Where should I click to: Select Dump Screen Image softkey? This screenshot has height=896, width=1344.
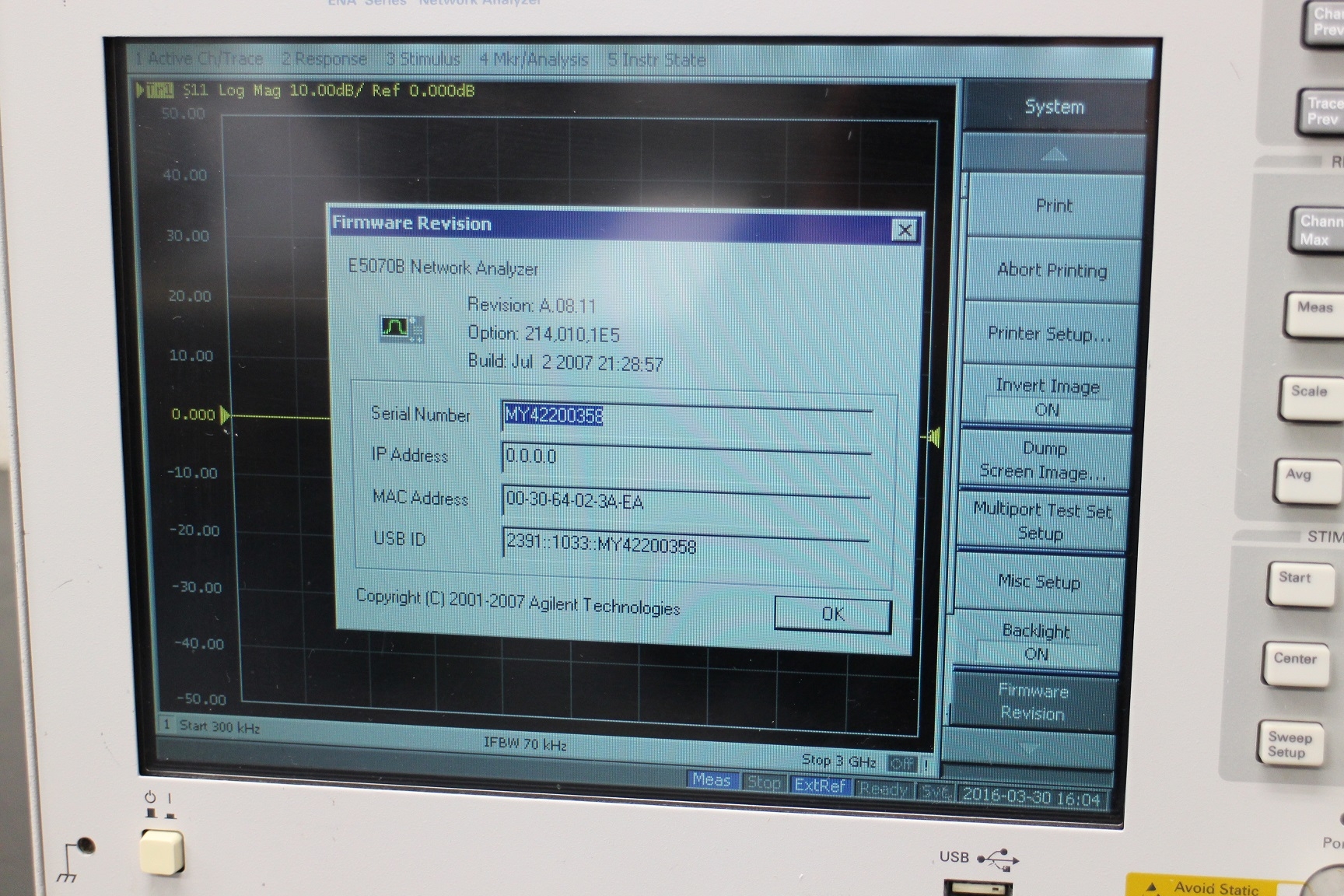[x=1043, y=460]
